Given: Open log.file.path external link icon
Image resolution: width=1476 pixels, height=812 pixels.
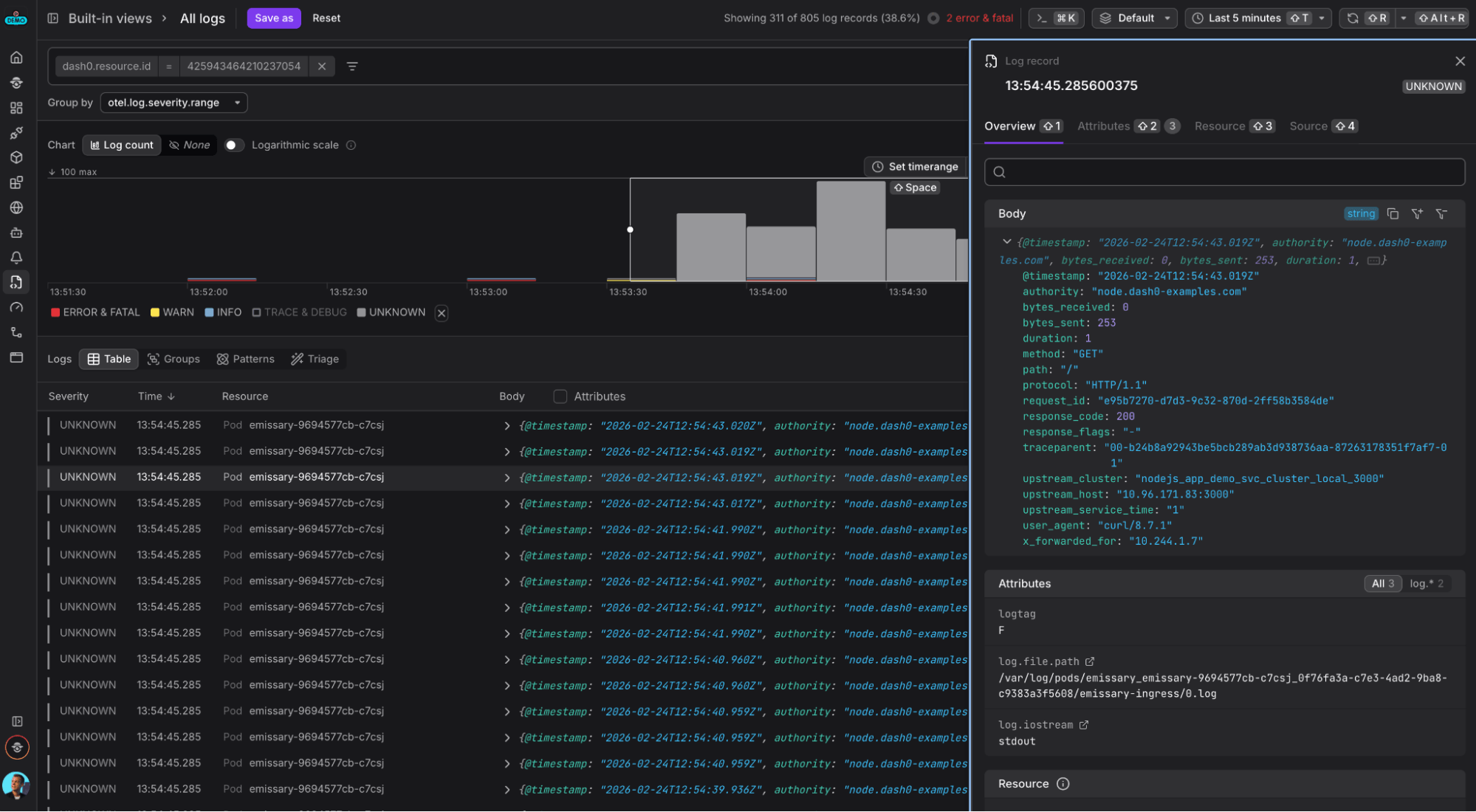Looking at the screenshot, I should (1090, 661).
